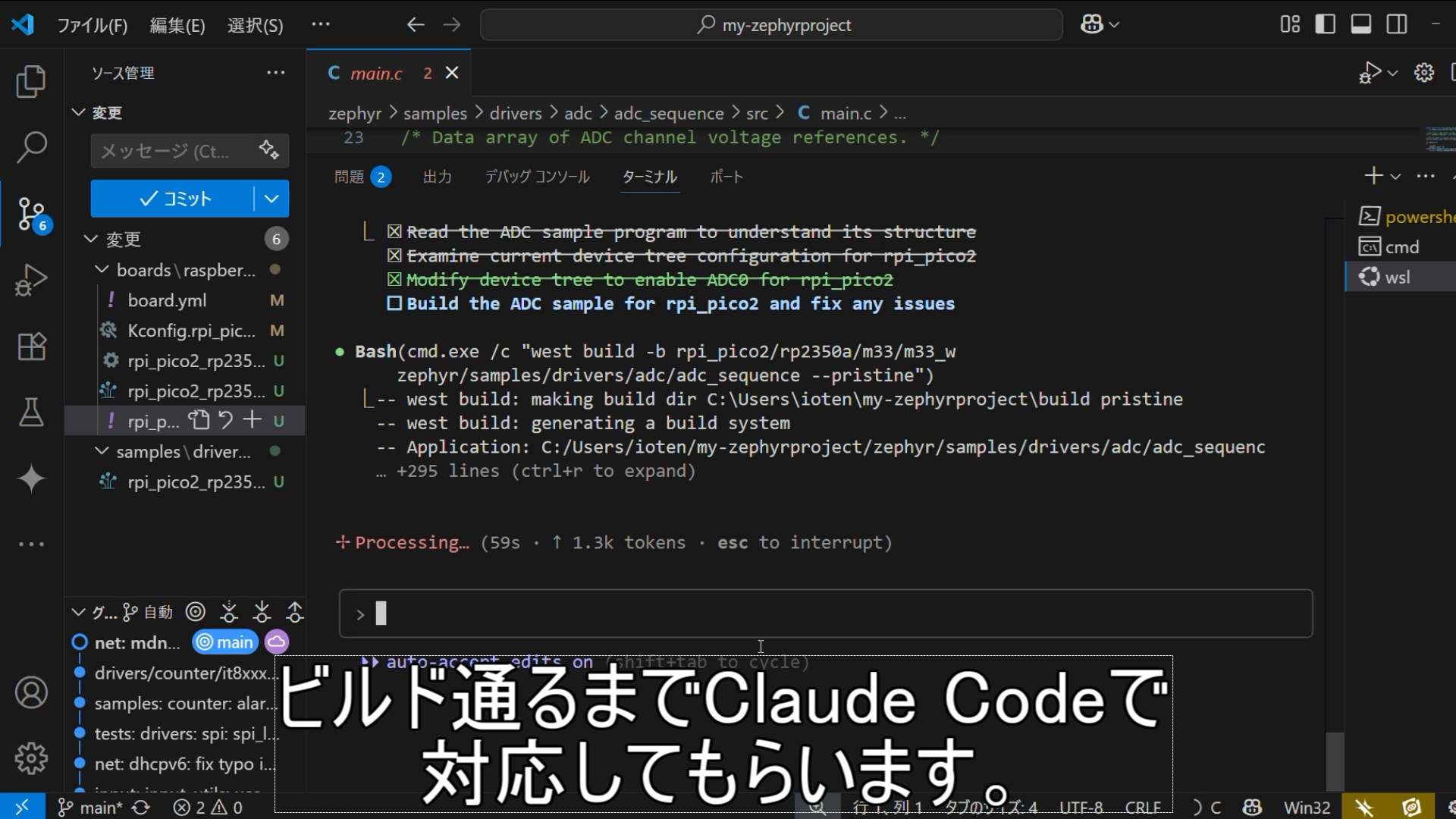Click the コミット commit button
1456x819 pixels.
(x=173, y=199)
